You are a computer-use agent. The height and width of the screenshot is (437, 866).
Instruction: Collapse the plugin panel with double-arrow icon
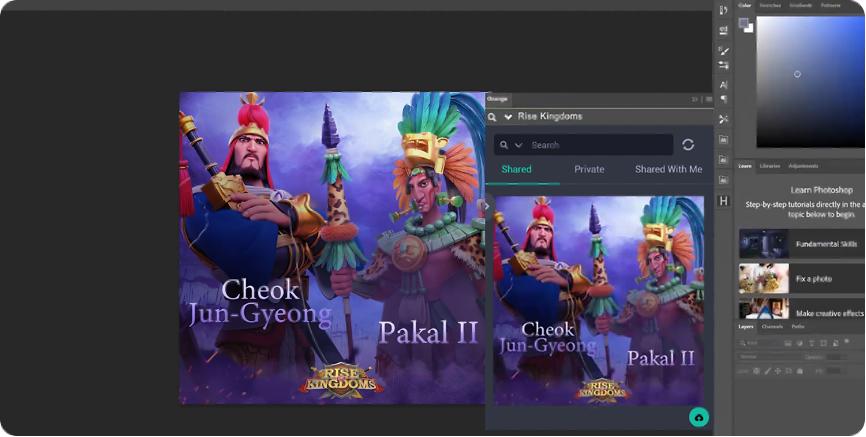pos(695,99)
